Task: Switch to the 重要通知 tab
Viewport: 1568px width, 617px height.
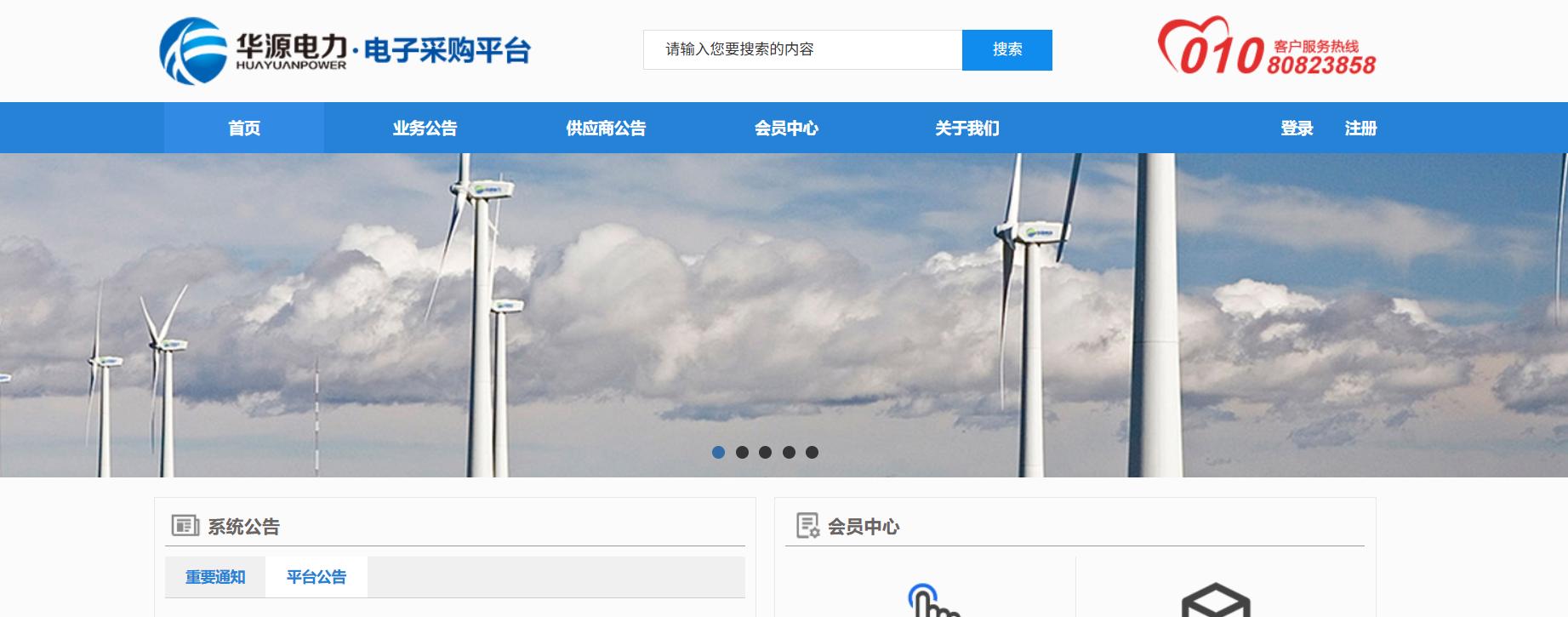Action: click(x=215, y=577)
